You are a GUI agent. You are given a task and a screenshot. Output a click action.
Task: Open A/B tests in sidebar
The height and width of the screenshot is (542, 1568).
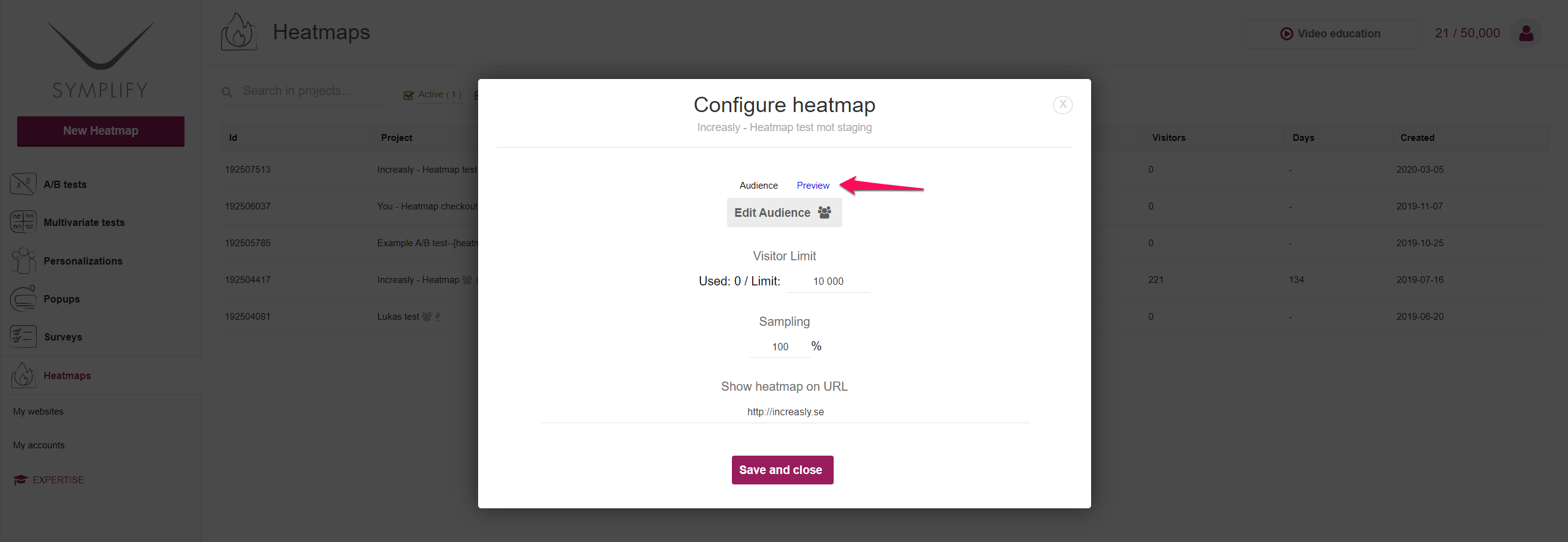point(65,184)
